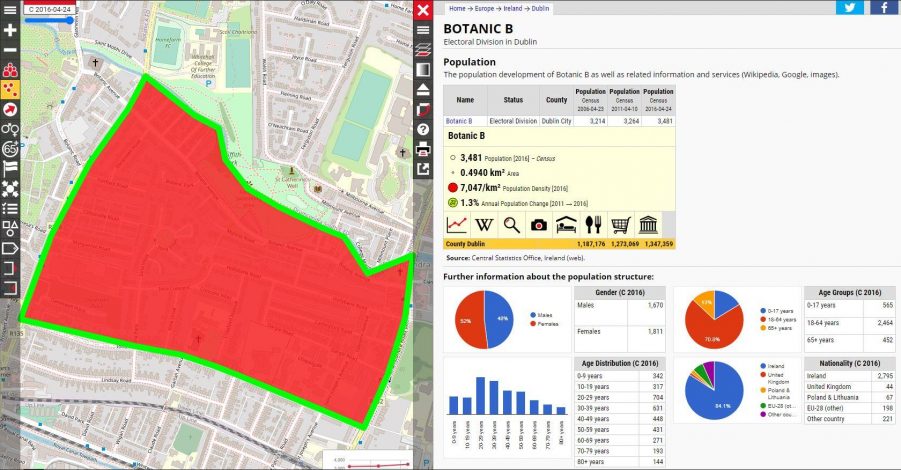Image resolution: width=901 pixels, height=470 pixels.
Task: Toggle the gender symbols map layer
Action: point(10,129)
